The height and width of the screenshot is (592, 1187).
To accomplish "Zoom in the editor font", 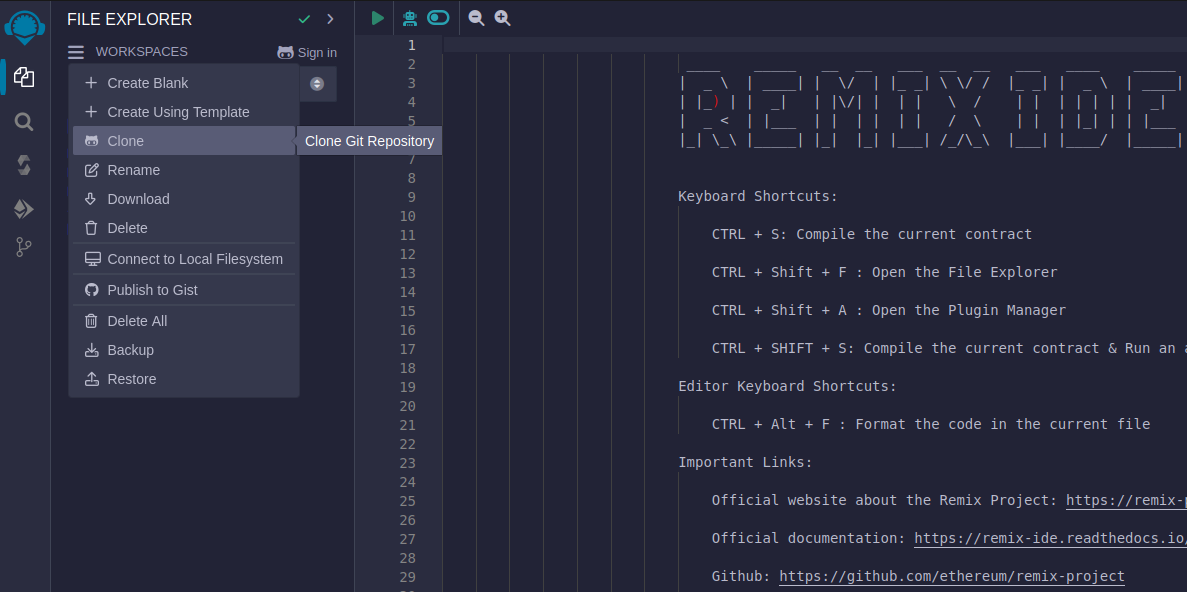I will (x=502, y=18).
